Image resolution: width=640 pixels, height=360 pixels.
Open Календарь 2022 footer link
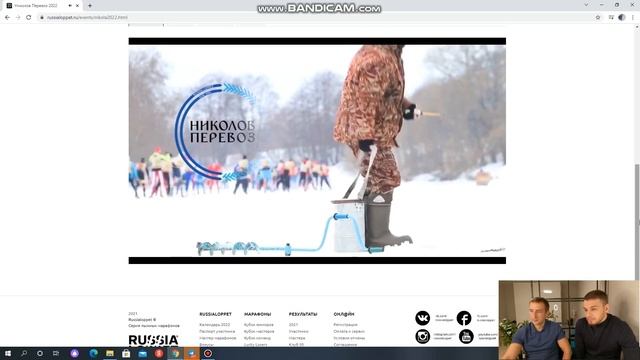coord(214,325)
